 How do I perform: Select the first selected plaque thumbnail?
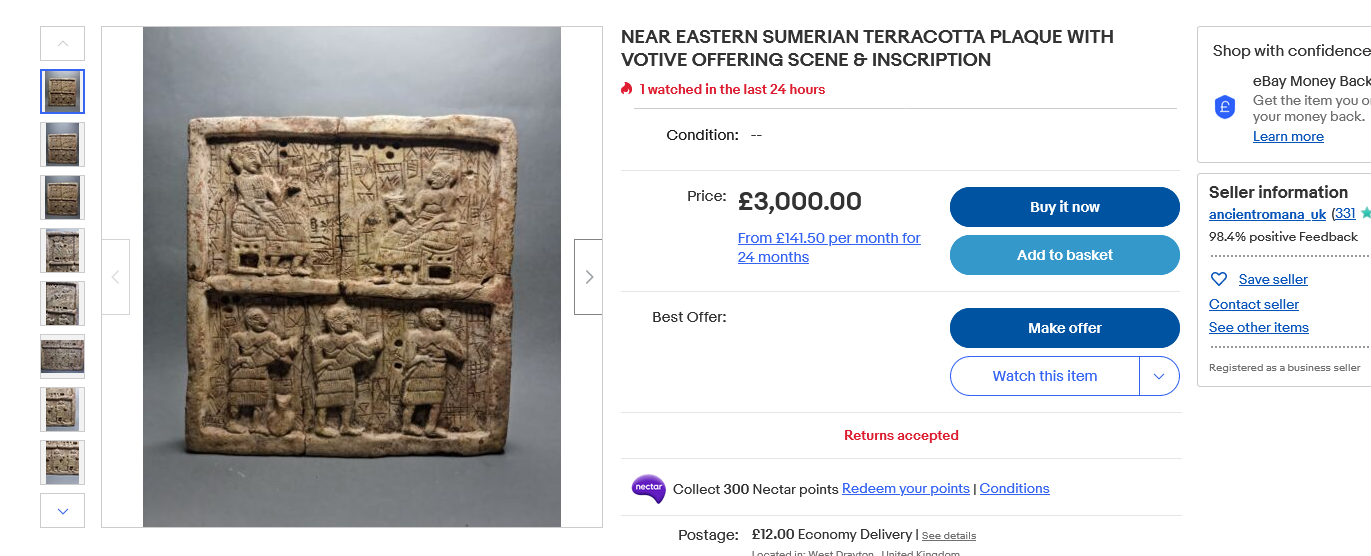[x=63, y=91]
